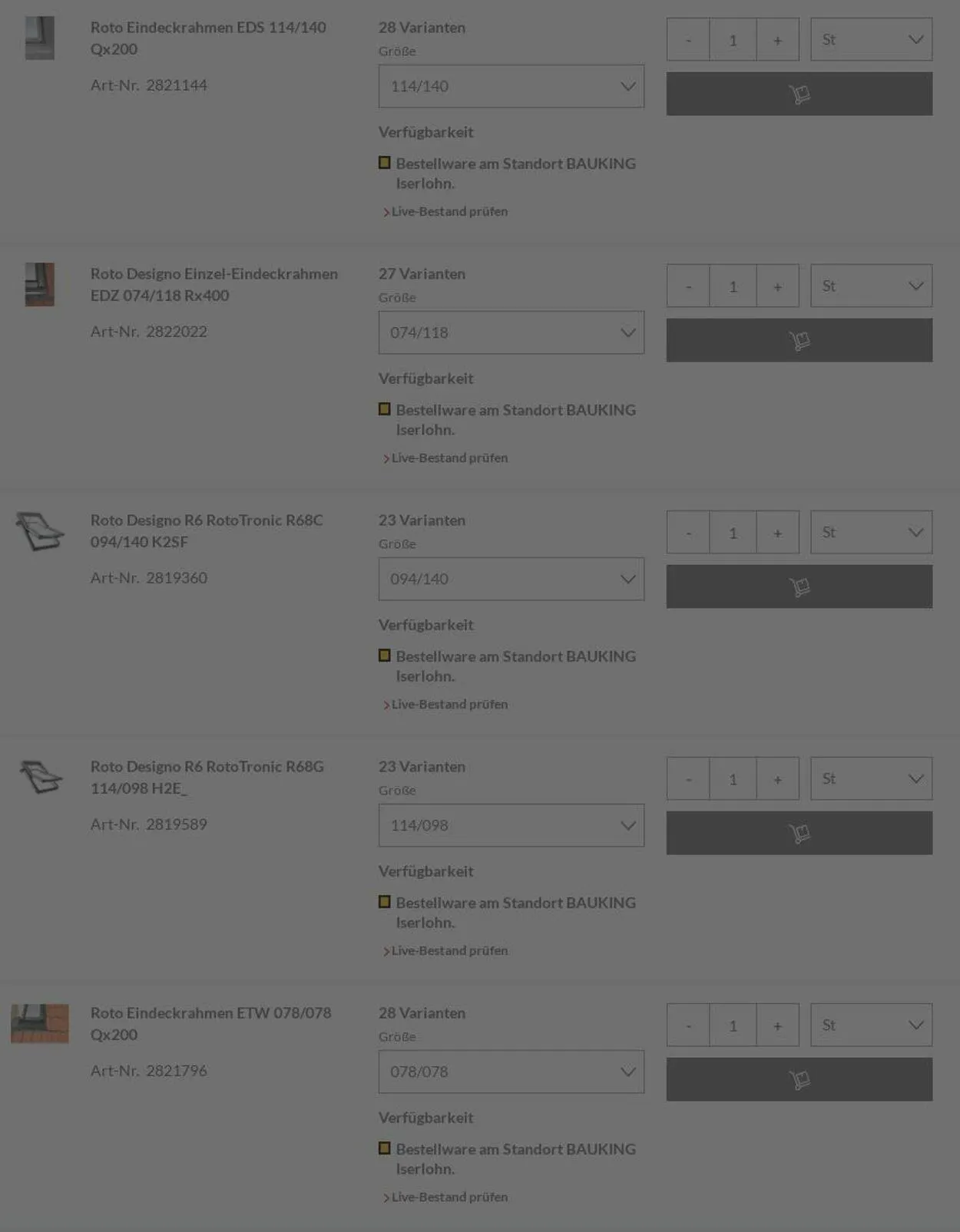Add Roto Designo Einzel-Eindeckrahmen EDZ to cart

coord(799,340)
